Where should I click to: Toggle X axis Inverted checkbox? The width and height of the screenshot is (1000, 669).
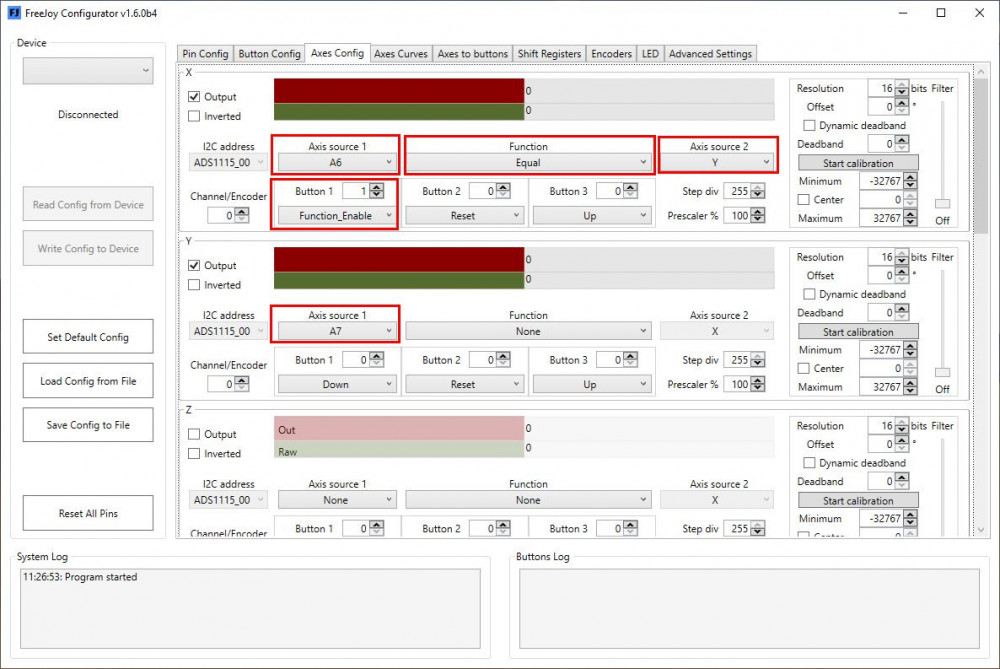point(194,116)
